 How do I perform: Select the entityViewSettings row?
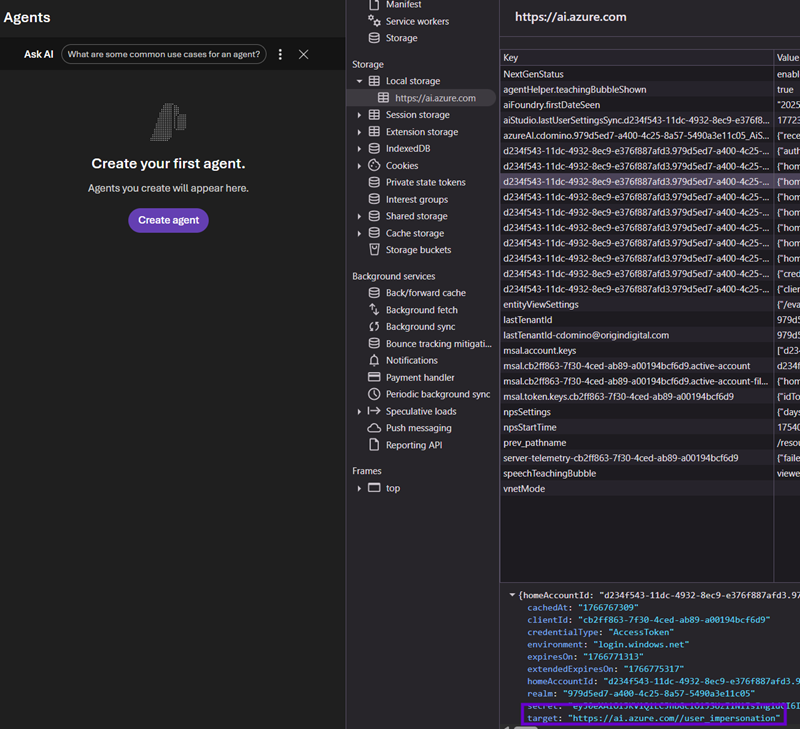pos(650,305)
